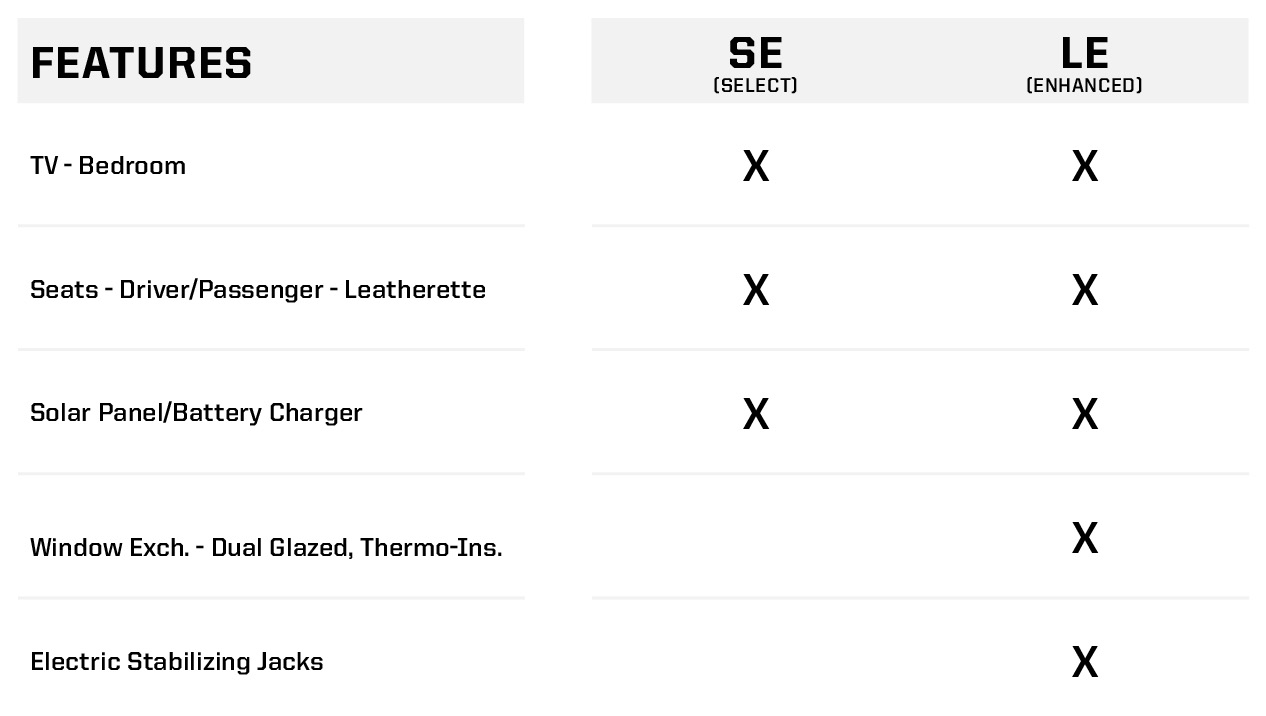Viewport: 1266px width, 716px height.
Task: Click the SE X mark for Leatherette Seats
Action: (756, 290)
